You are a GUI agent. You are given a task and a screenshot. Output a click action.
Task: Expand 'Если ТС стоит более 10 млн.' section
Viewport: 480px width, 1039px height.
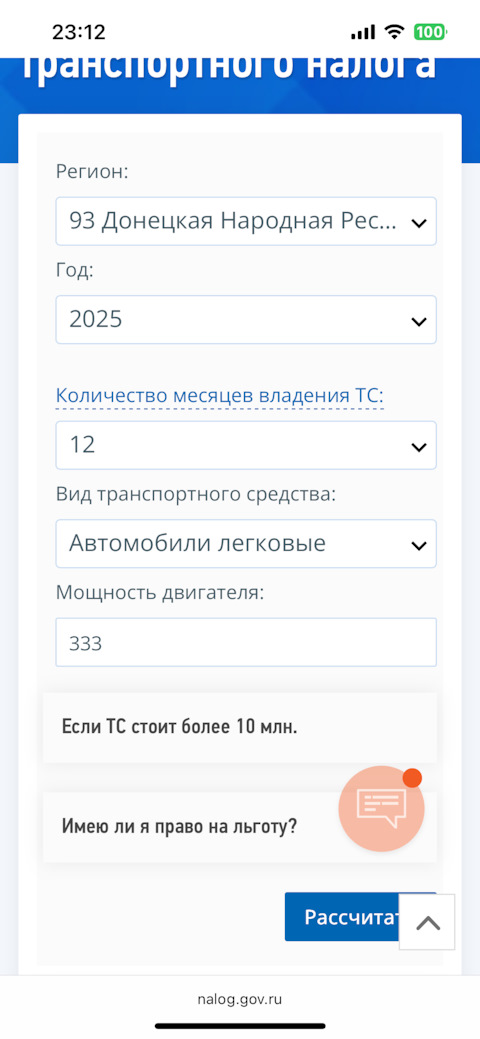click(240, 727)
